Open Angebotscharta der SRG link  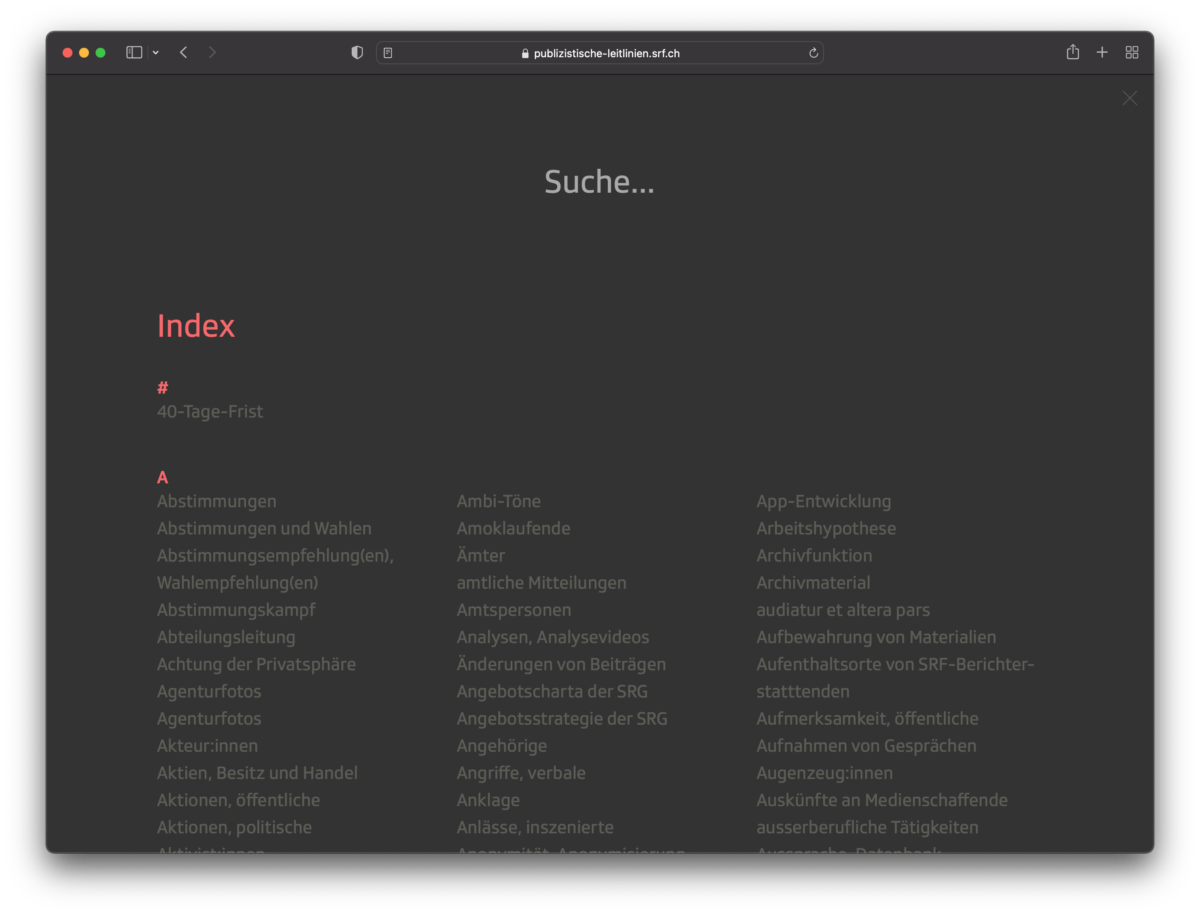[552, 692]
